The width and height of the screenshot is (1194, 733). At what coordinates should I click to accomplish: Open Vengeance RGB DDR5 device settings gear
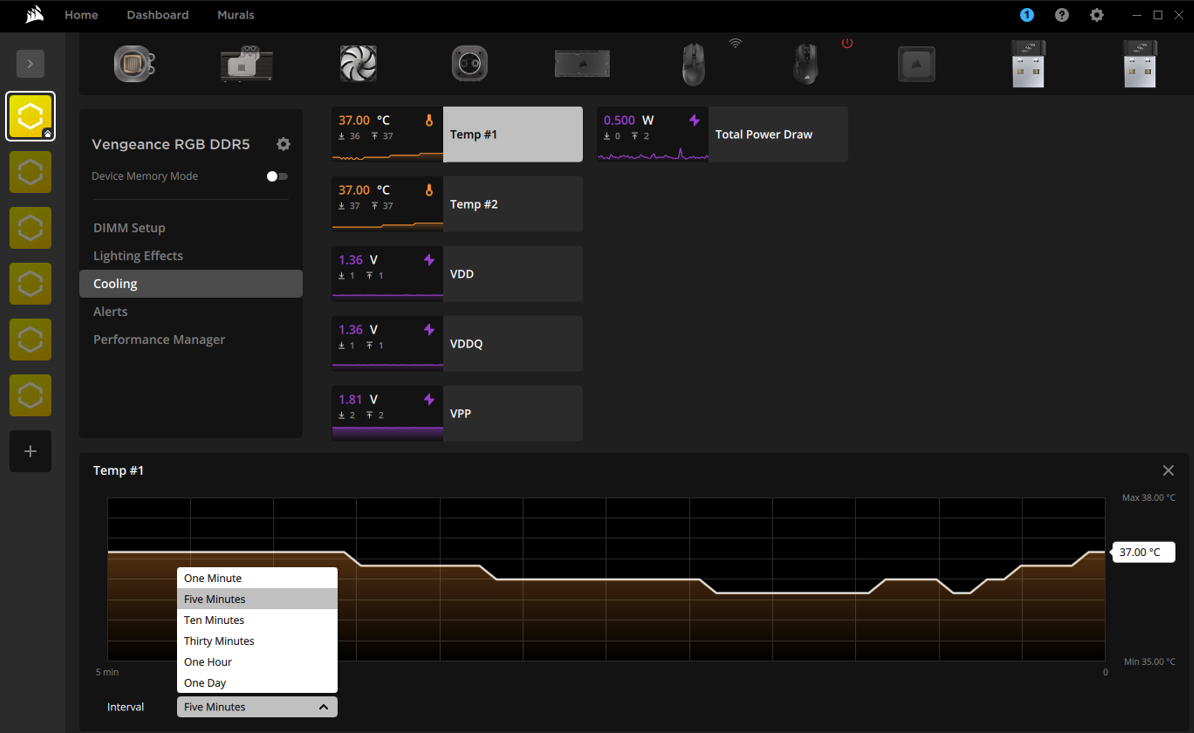283,144
